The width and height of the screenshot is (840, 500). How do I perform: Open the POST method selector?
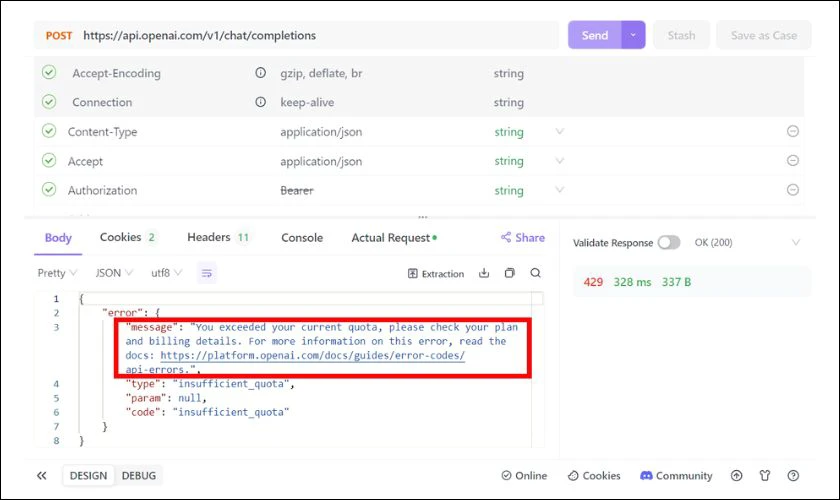tap(58, 36)
